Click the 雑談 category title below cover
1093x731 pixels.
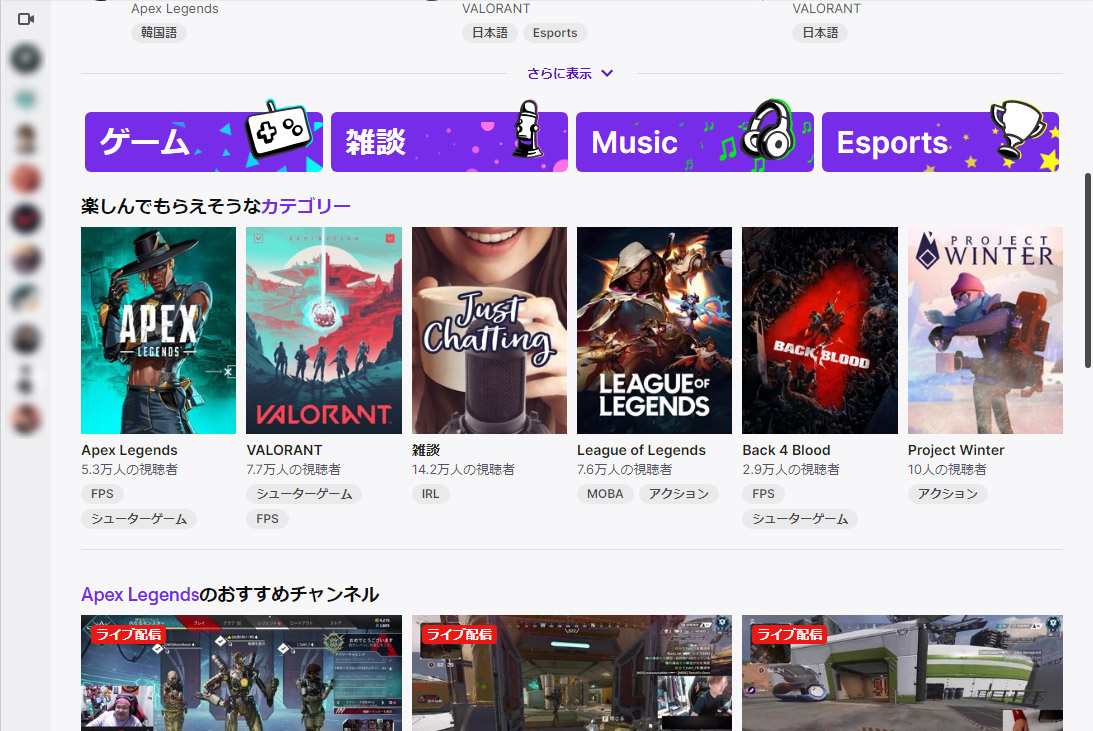(426, 450)
